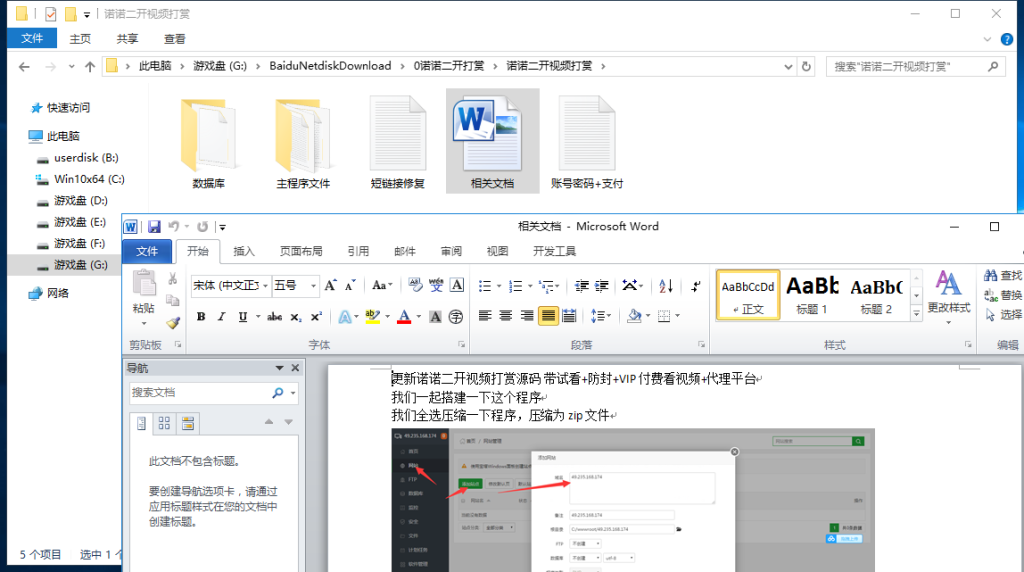The image size is (1024, 572).
Task: Open the font size dropdown 五号
Action: click(x=313, y=286)
